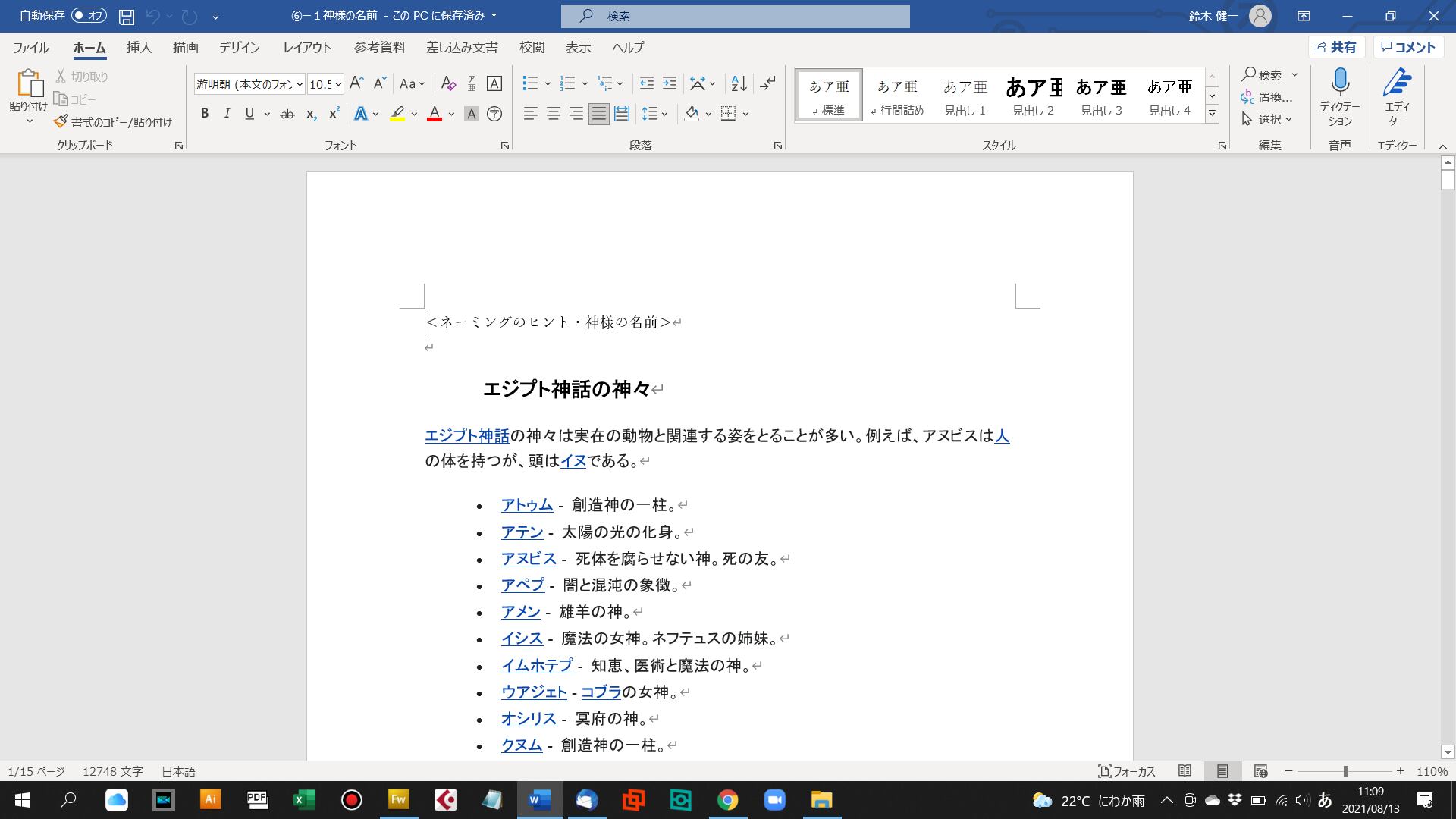Screen dimensions: 1456x819
Task: Switch to the レイアウト tab
Action: (307, 47)
